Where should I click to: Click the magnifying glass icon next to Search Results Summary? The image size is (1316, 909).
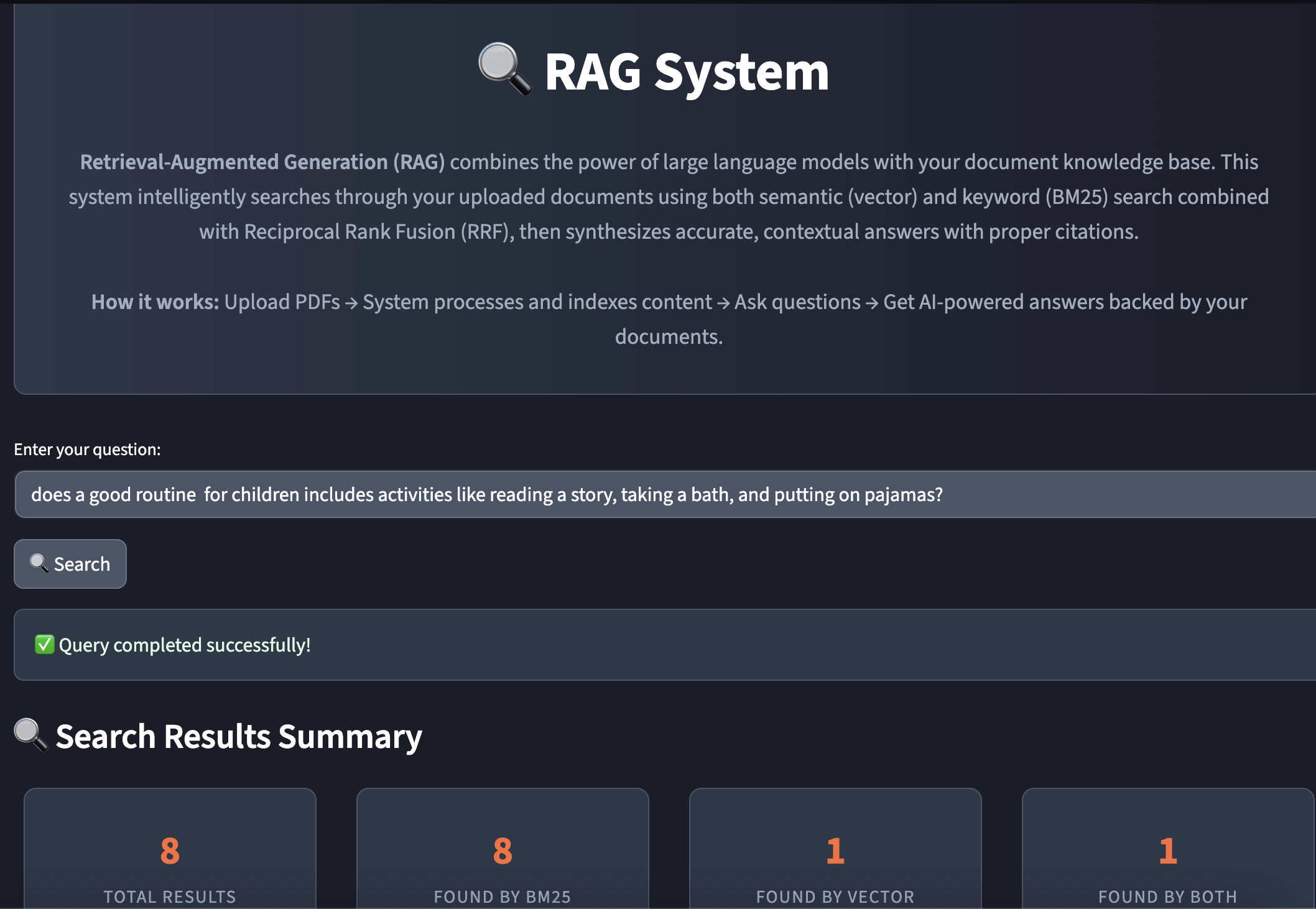29,736
